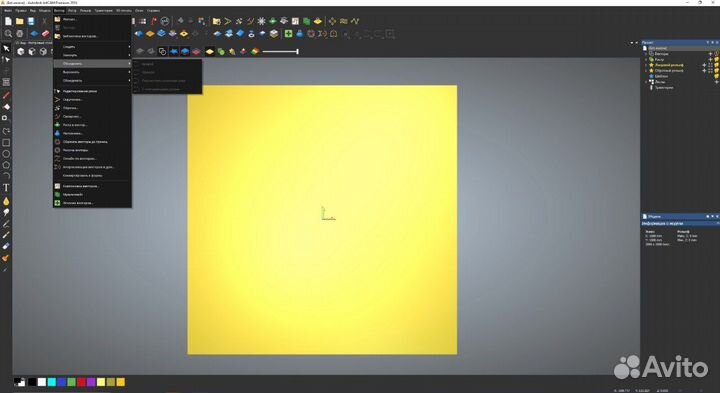
Task: Expand the Листы node in project tree
Action: [647, 82]
